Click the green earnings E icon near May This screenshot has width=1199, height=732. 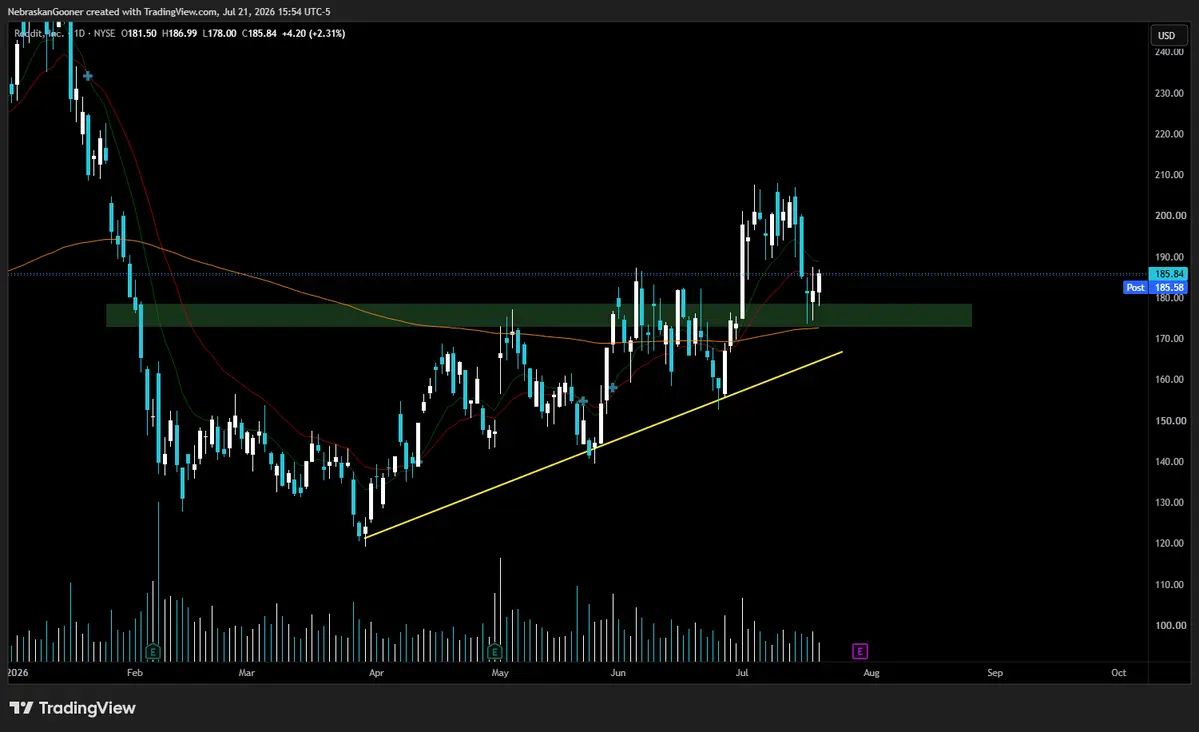pyautogui.click(x=495, y=652)
